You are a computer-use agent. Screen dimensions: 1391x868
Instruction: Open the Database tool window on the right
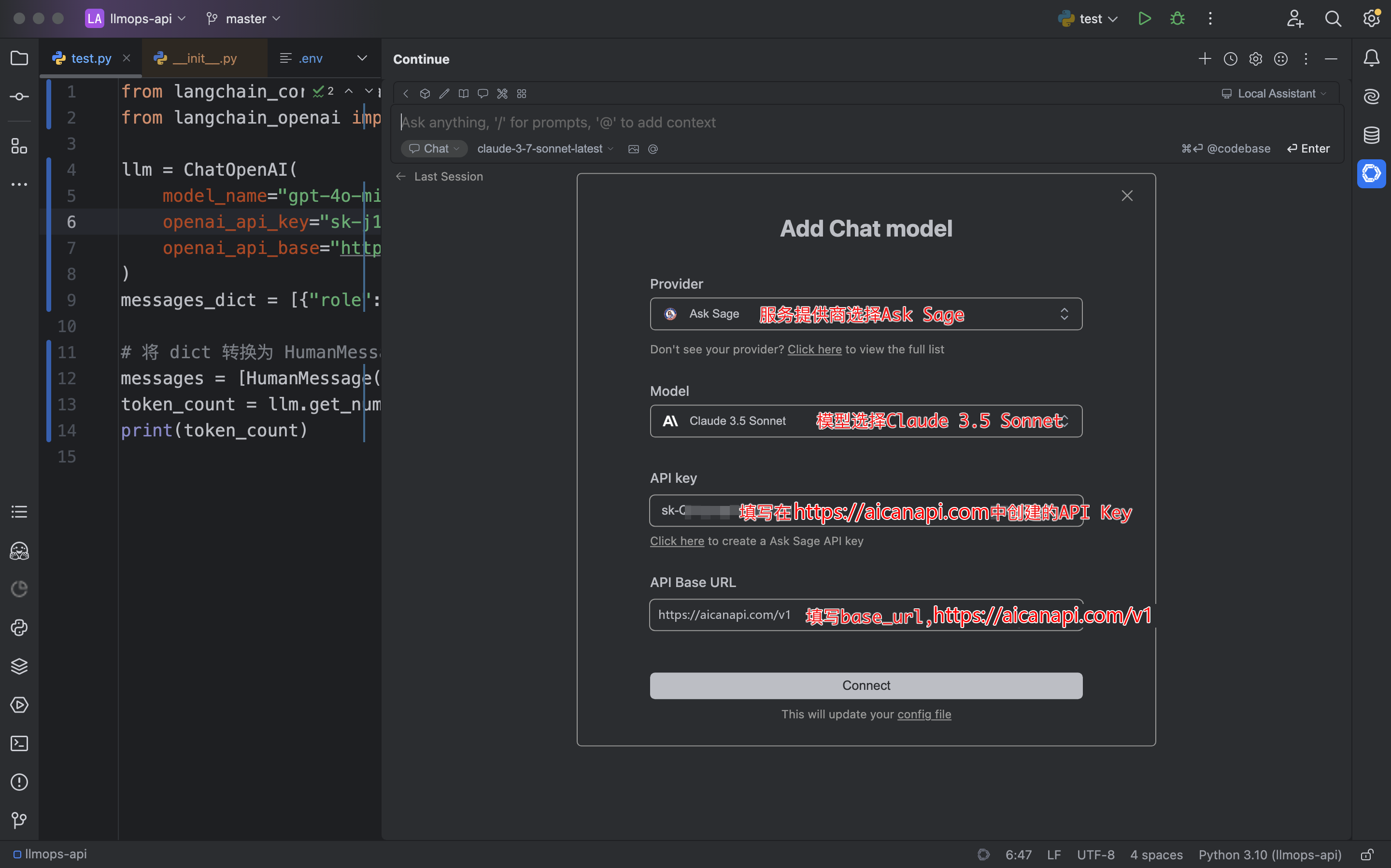(1372, 135)
